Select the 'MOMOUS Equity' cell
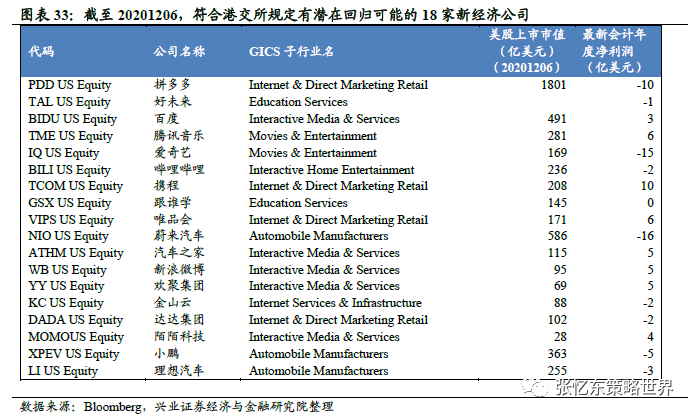This screenshot has height=418, width=696. [x=76, y=337]
